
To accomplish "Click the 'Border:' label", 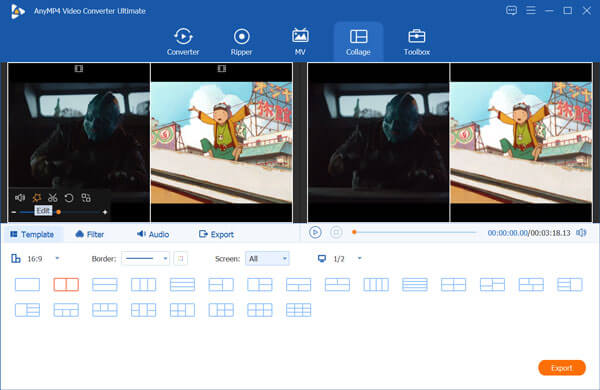I will 104,259.
